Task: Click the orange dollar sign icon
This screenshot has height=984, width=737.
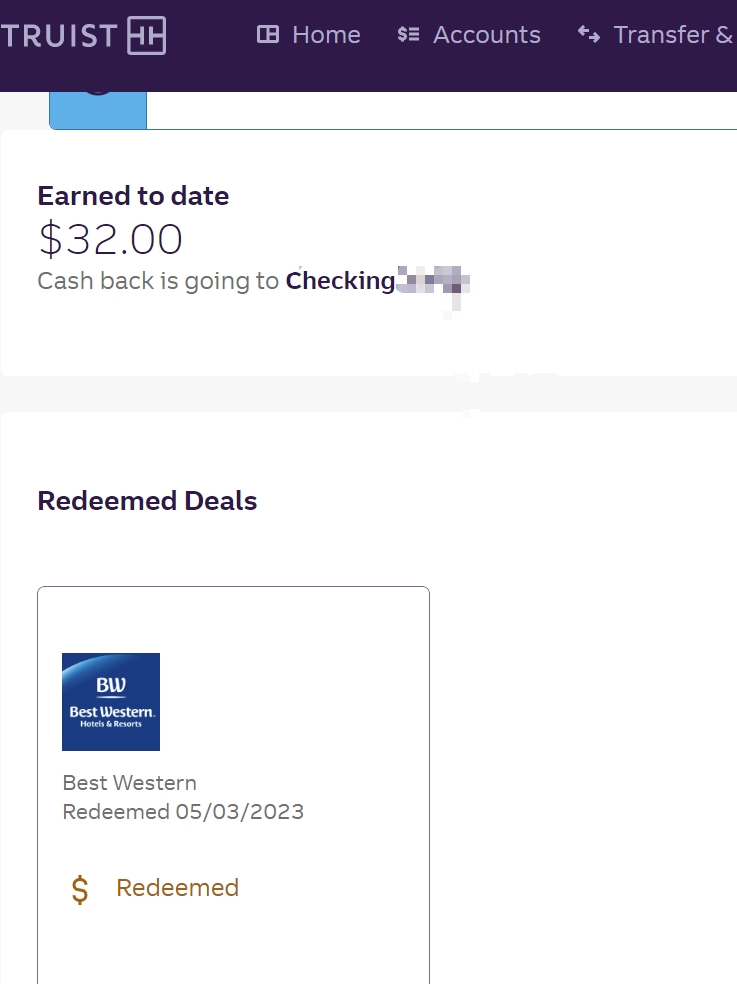Action: (80, 889)
